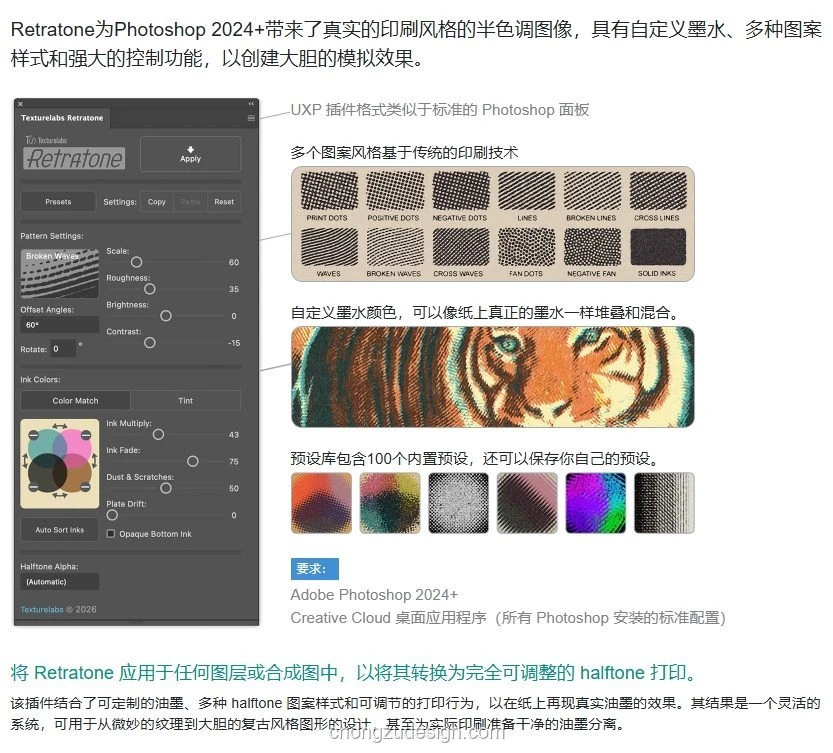Swap black and brown inks with bottom arrow
833x753 pixels.
coord(59,495)
